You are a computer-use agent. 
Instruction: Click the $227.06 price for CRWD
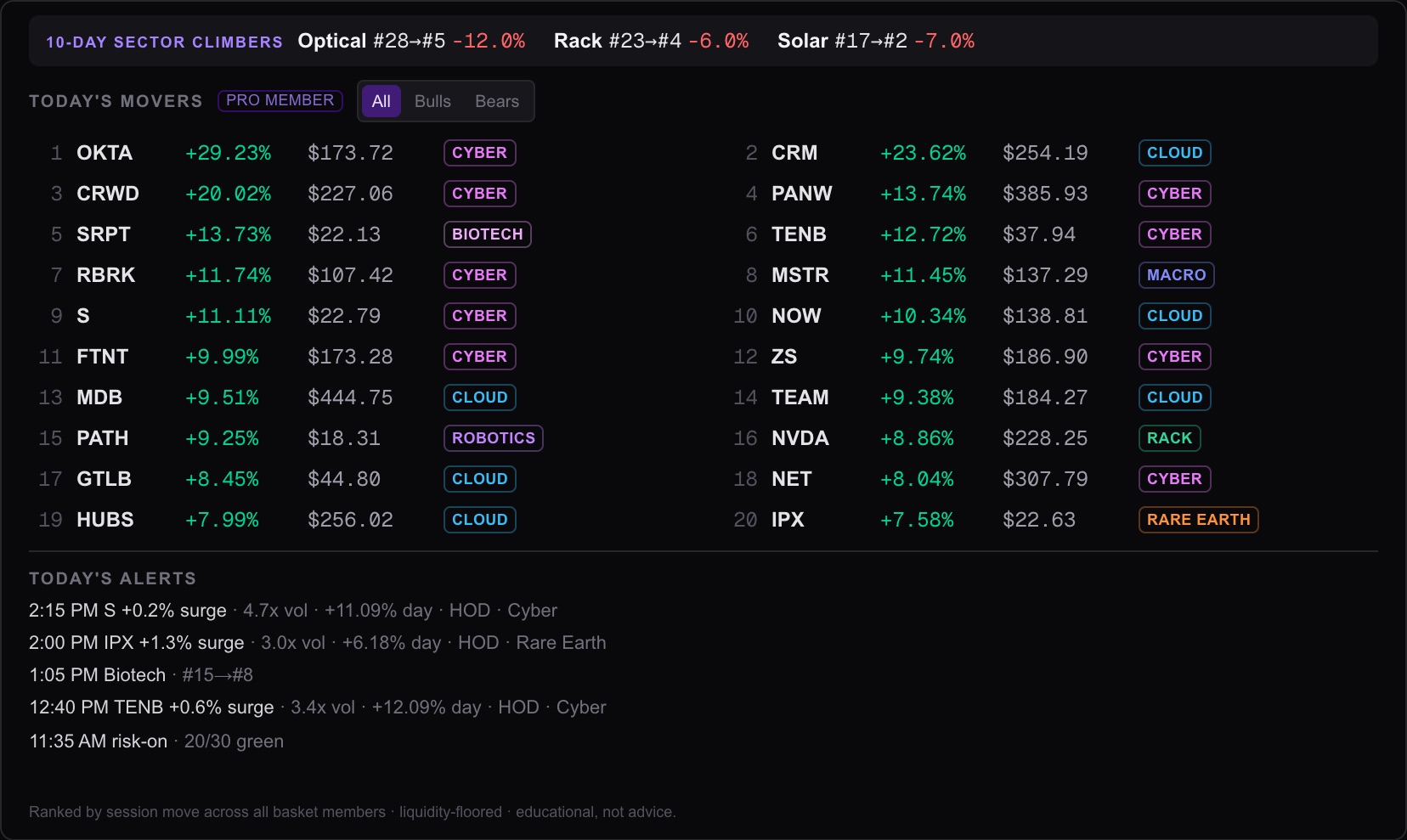coord(350,194)
